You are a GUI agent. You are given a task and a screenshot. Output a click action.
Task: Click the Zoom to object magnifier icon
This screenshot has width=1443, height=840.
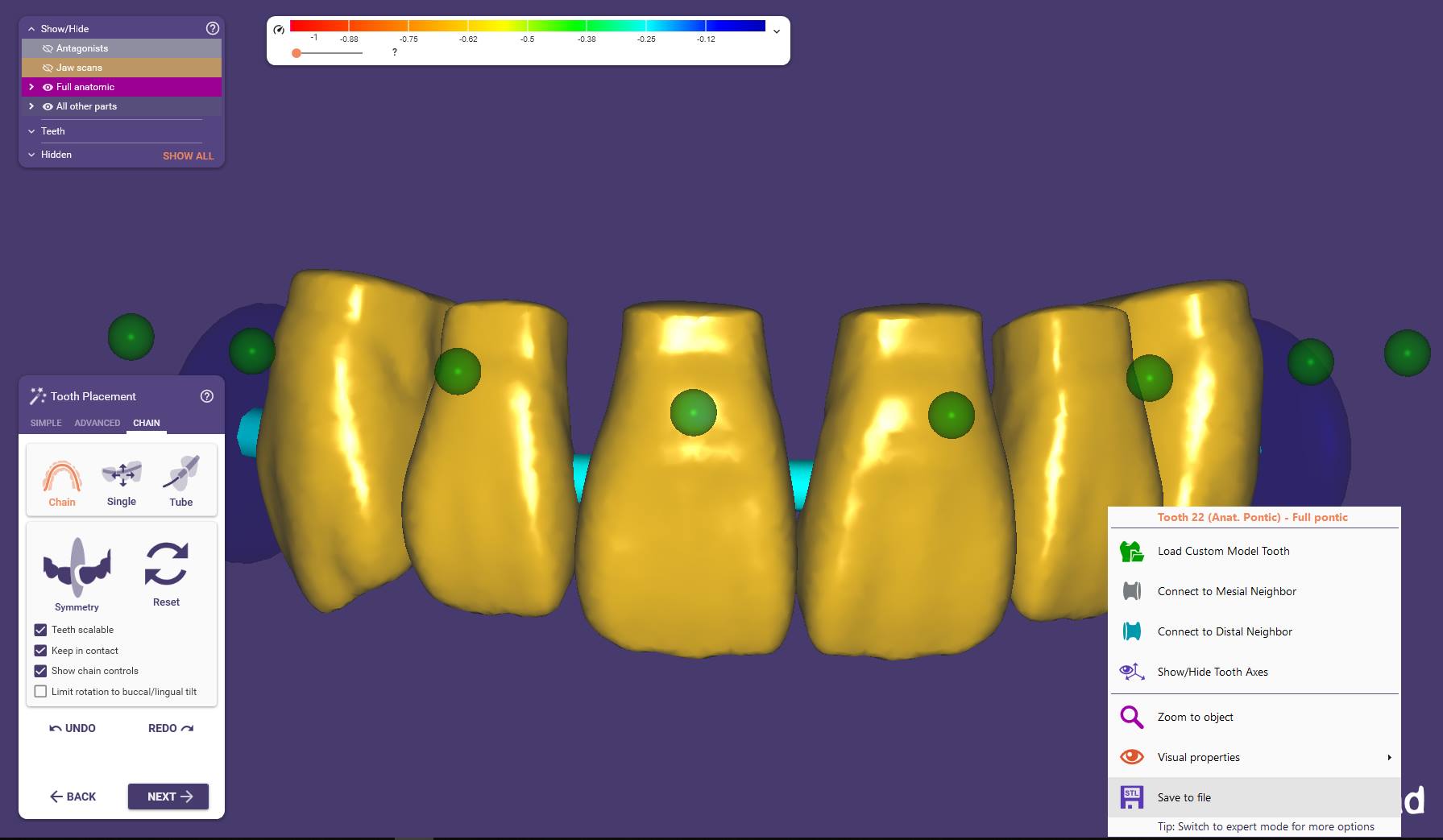point(1132,717)
